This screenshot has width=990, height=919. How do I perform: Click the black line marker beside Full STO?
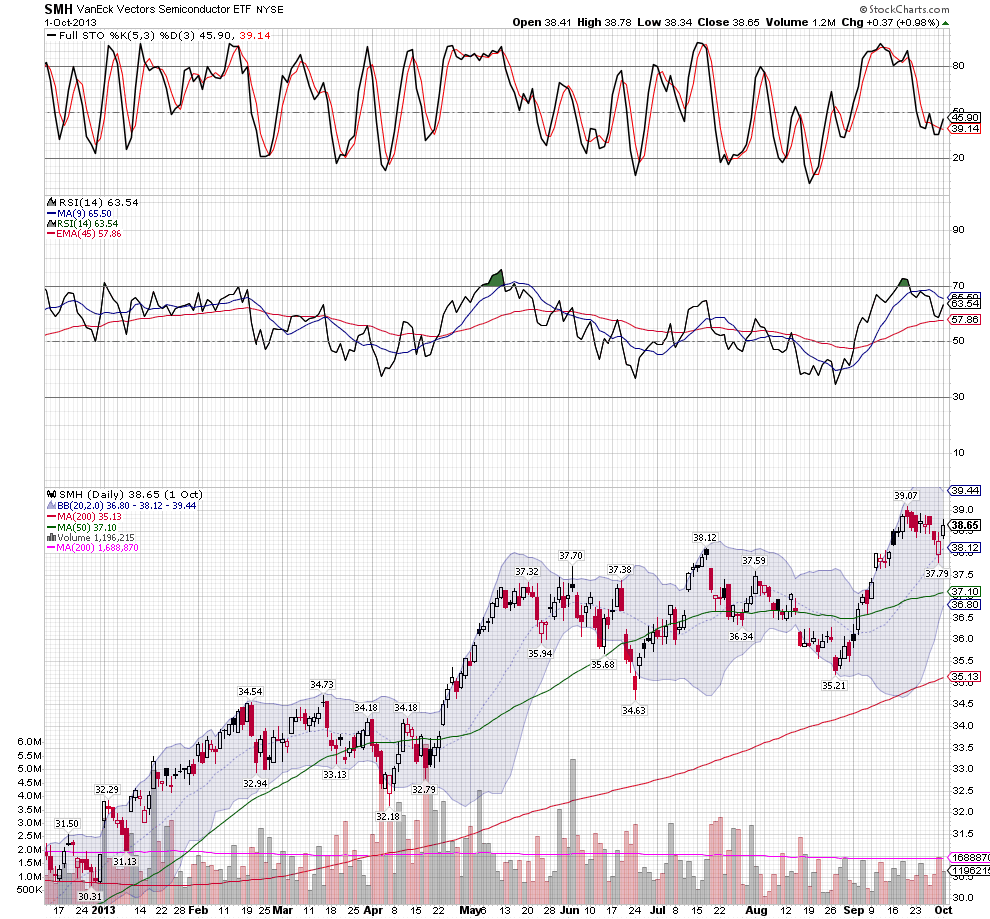click(50, 35)
